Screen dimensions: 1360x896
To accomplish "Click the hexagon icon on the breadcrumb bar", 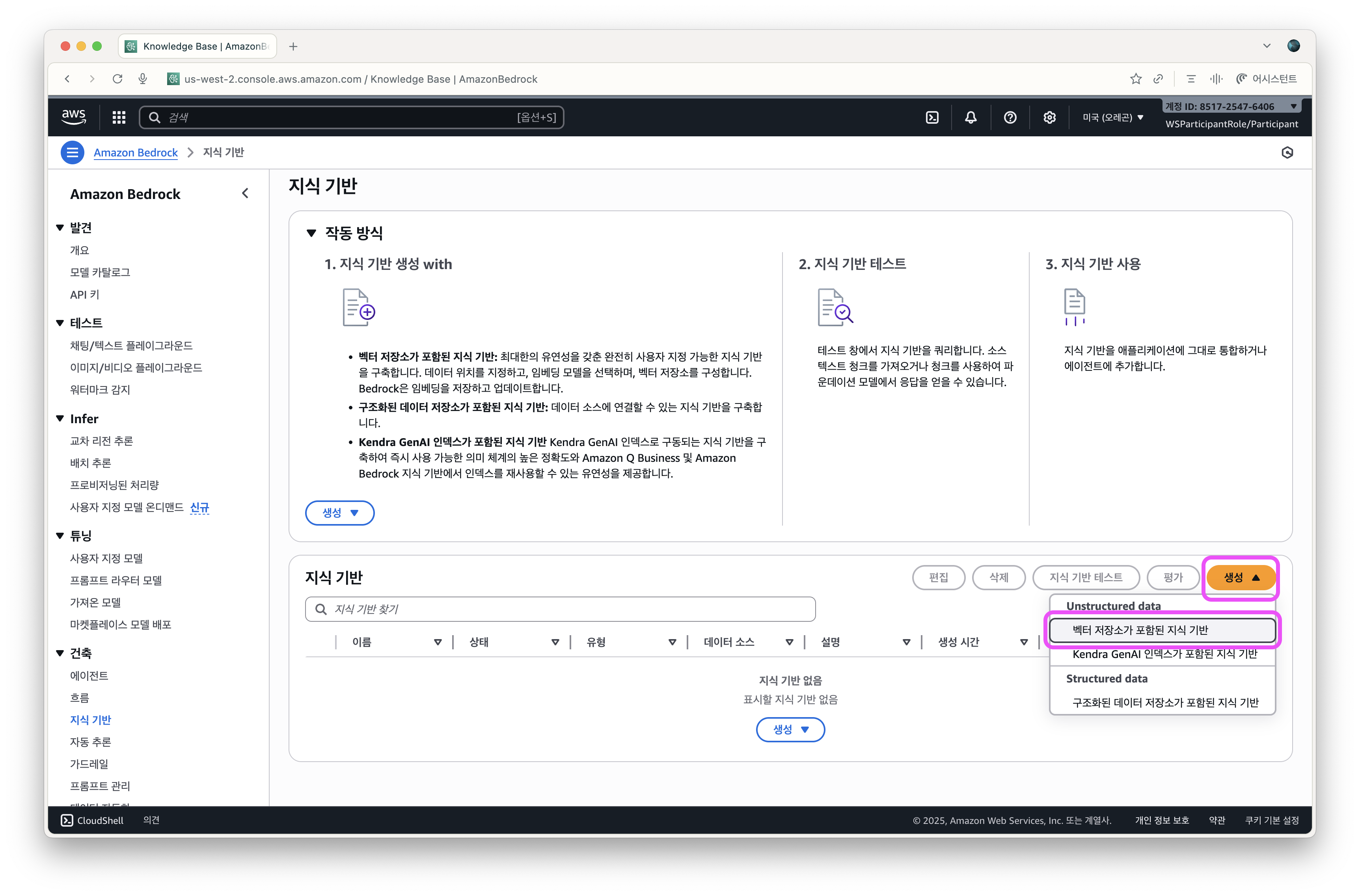I will tap(1287, 152).
